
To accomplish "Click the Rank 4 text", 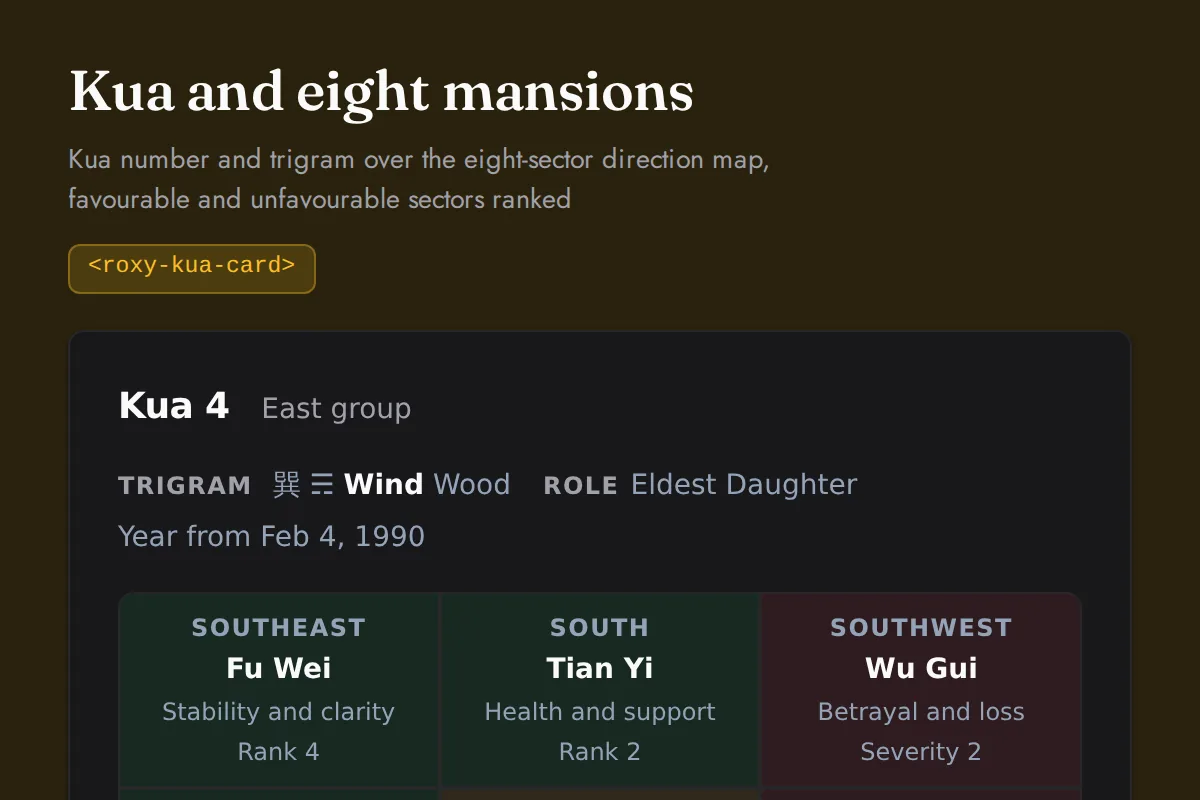I will click(x=279, y=752).
